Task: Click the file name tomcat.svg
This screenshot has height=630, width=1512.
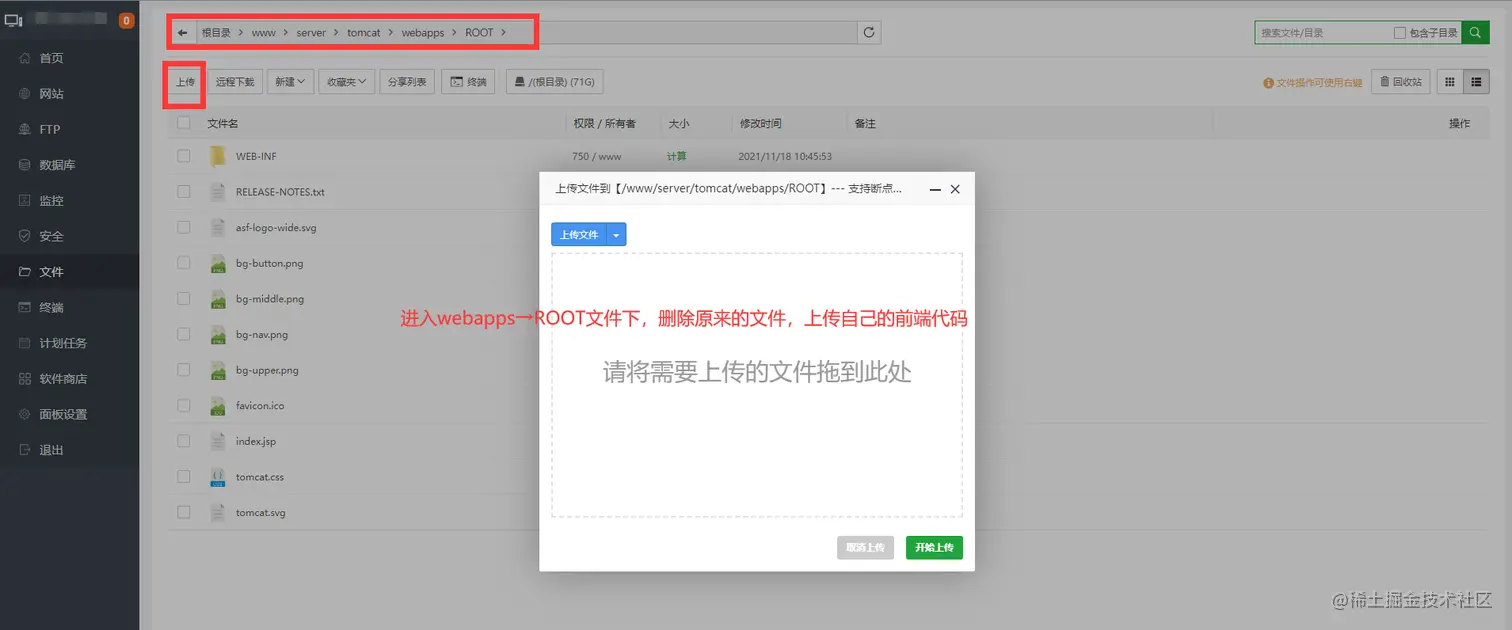Action: [x=261, y=513]
